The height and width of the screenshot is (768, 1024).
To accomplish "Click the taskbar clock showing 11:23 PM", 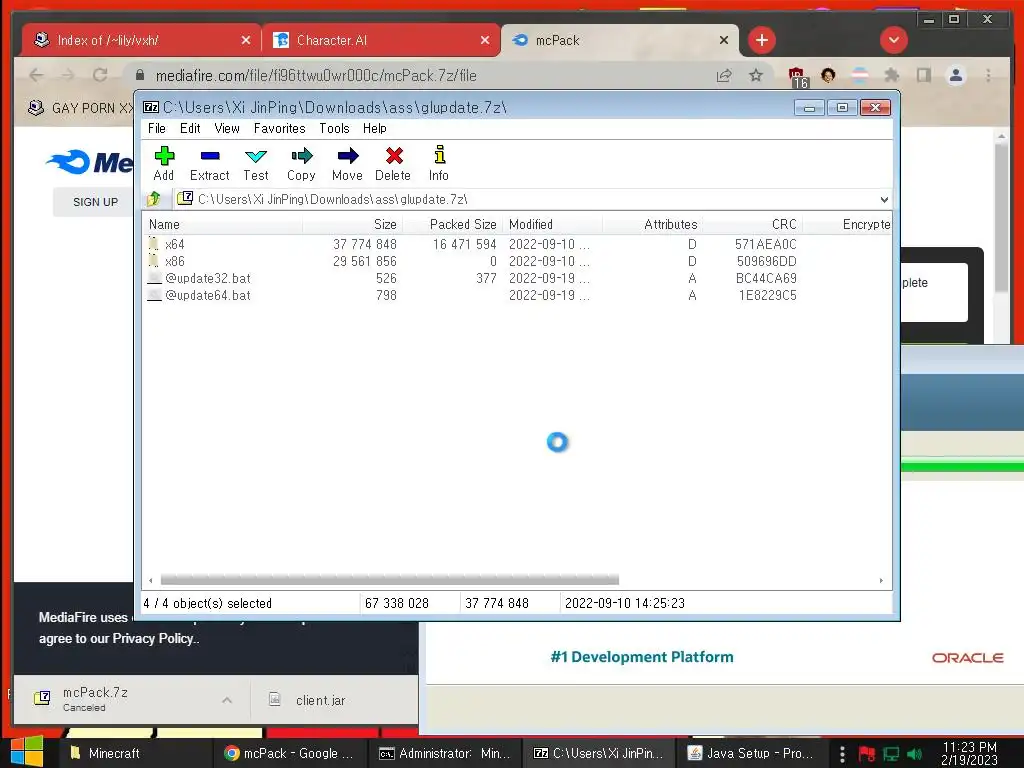I will 969,753.
